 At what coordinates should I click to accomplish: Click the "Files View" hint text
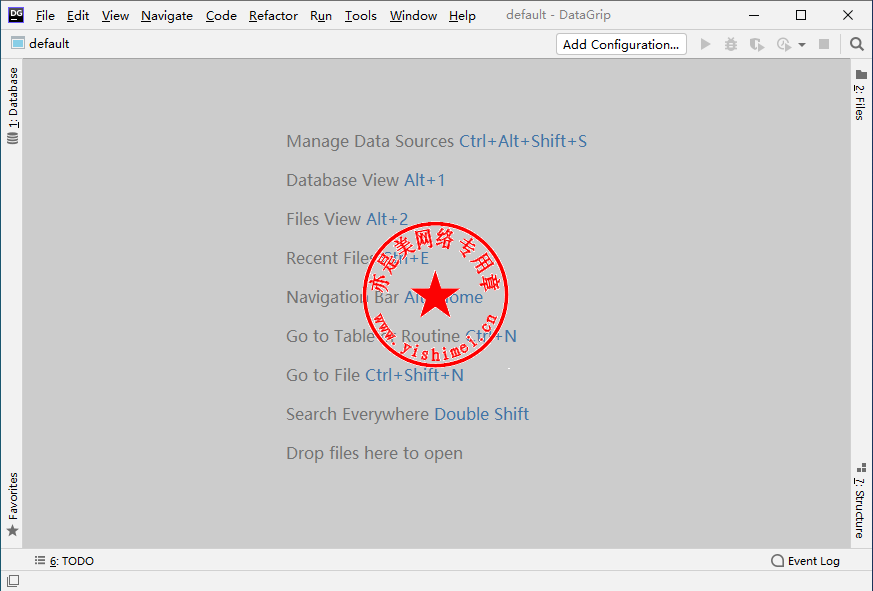click(x=323, y=219)
